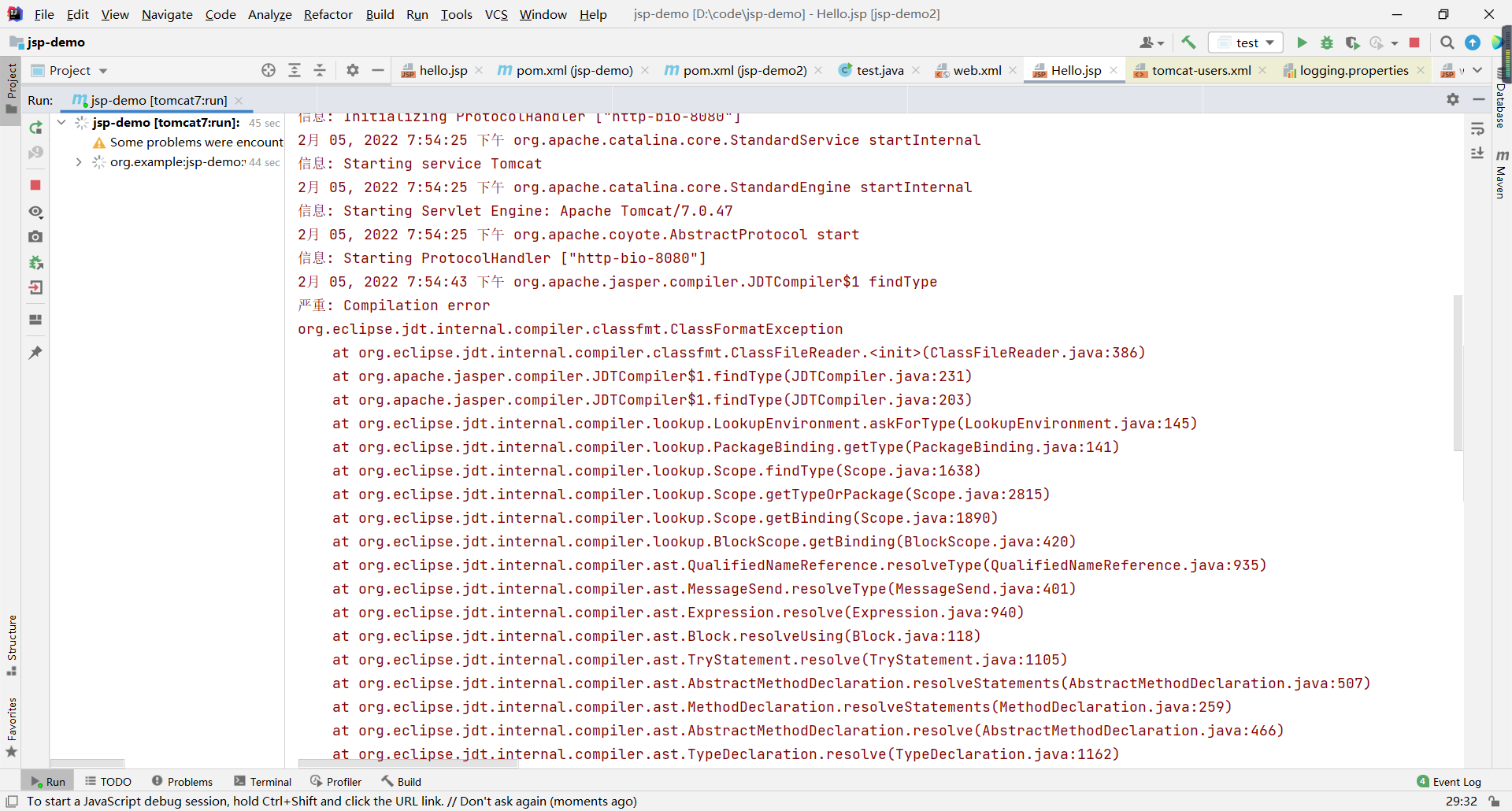
Task: Close the jsp-demo [tomcat7:run] Run tab
Action: point(239,100)
